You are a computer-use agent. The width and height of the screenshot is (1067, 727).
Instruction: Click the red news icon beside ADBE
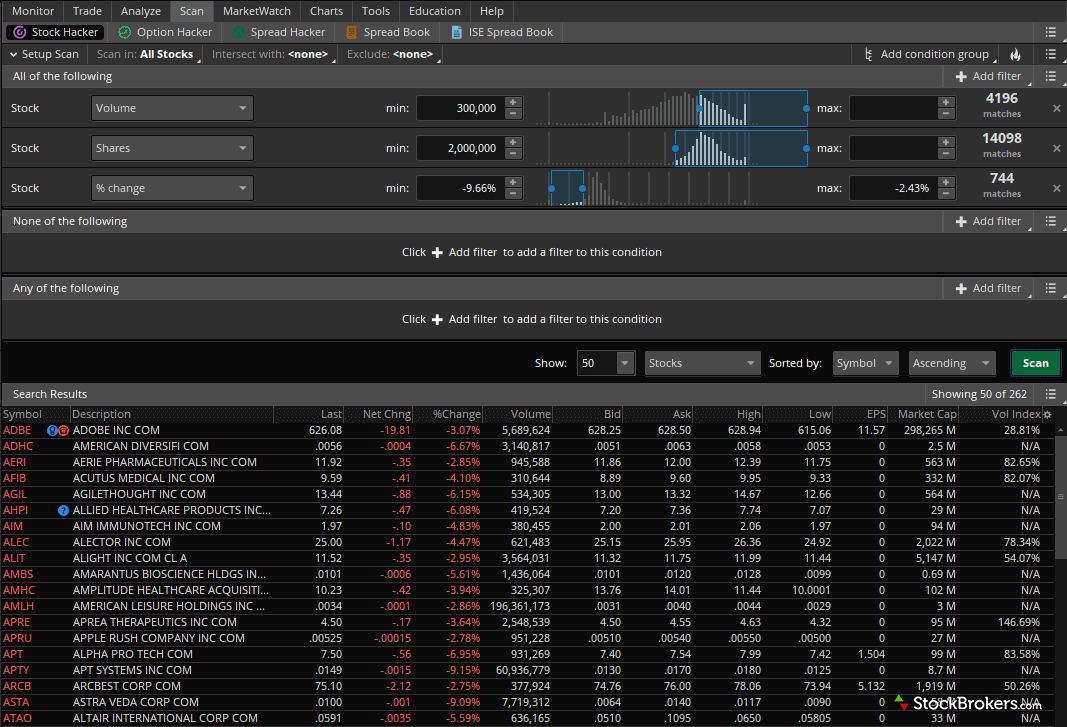pyautogui.click(x=63, y=430)
